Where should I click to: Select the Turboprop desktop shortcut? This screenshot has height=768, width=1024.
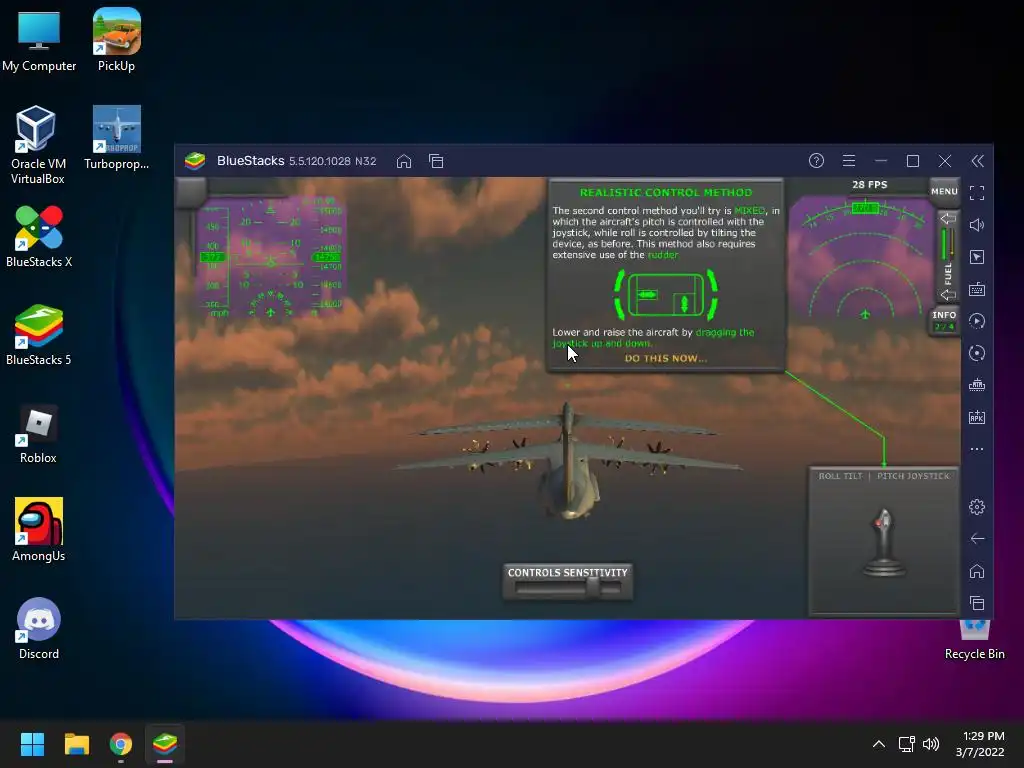click(x=116, y=138)
